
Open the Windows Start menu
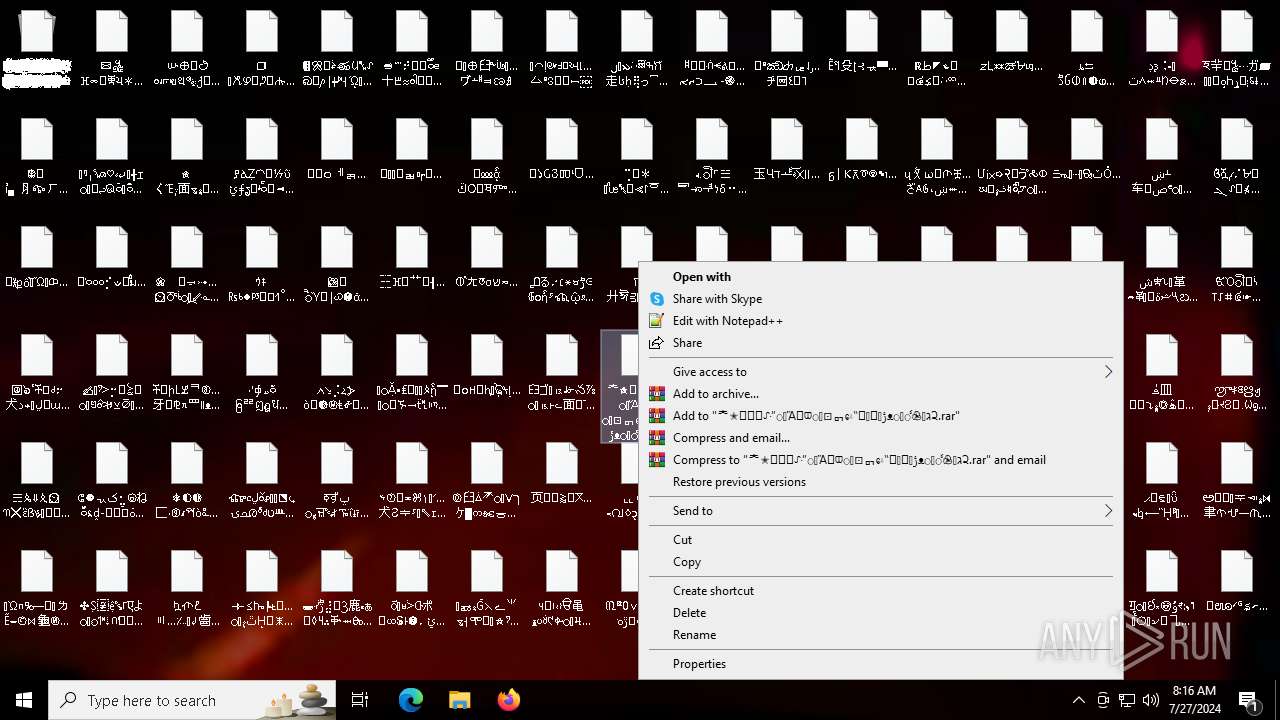pyautogui.click(x=24, y=700)
